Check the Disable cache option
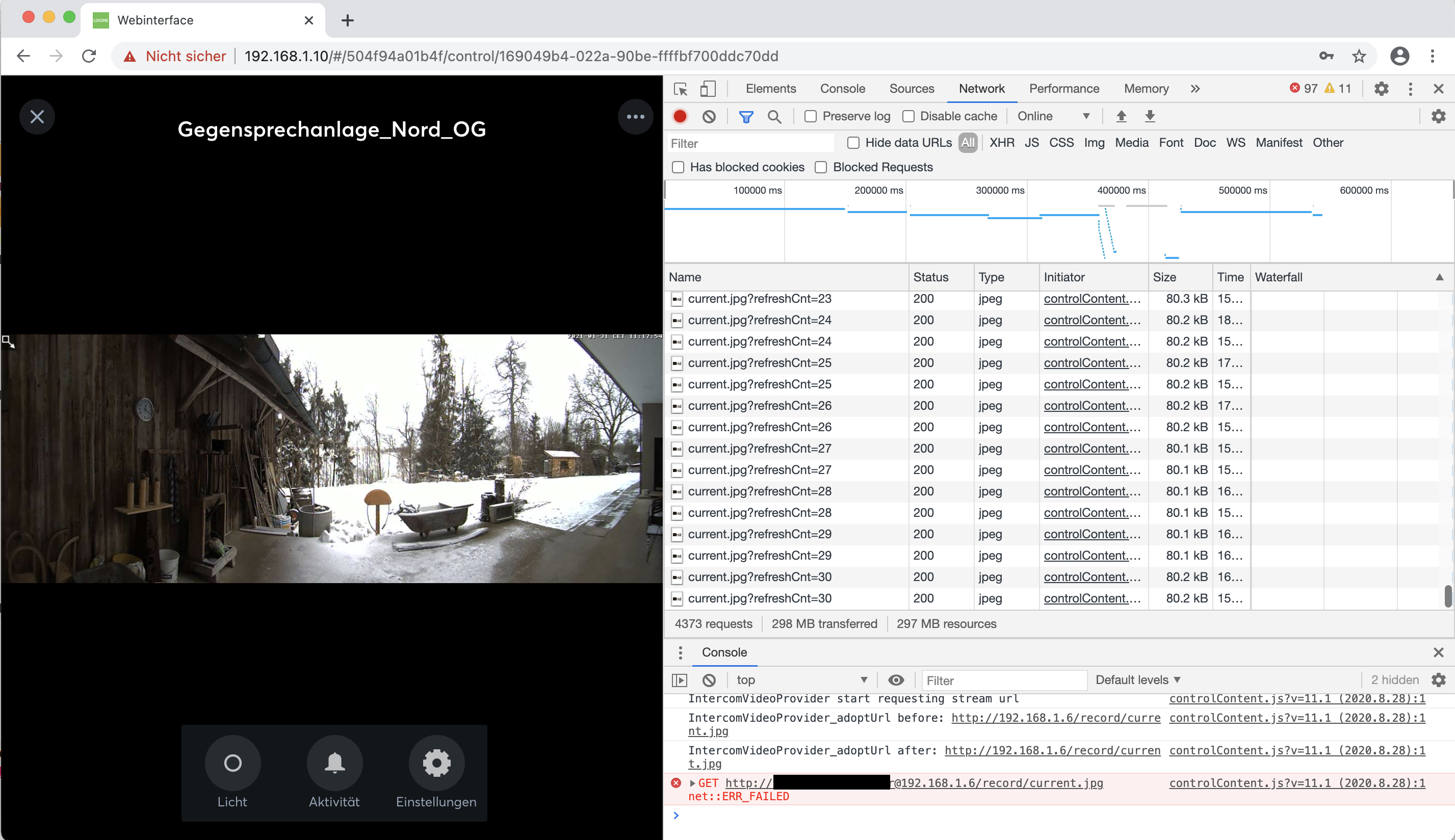 click(x=908, y=116)
